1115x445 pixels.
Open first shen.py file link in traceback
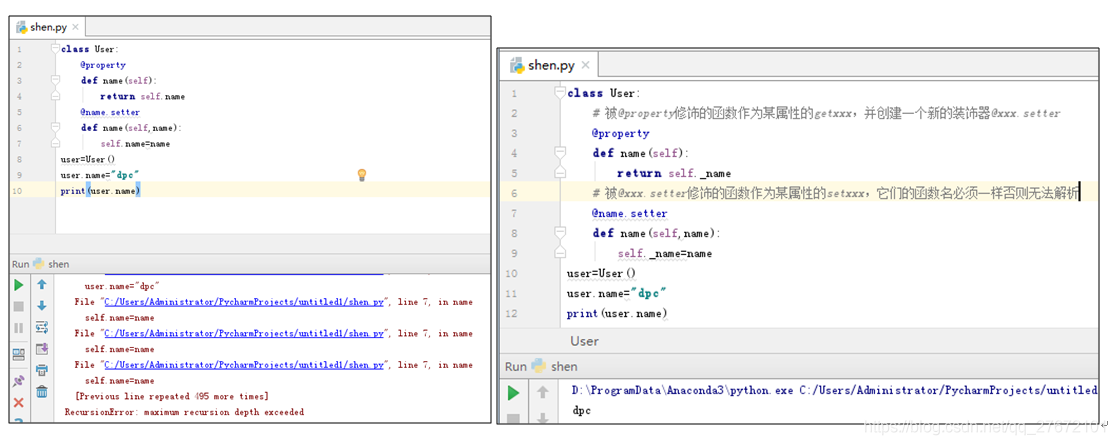(x=244, y=302)
